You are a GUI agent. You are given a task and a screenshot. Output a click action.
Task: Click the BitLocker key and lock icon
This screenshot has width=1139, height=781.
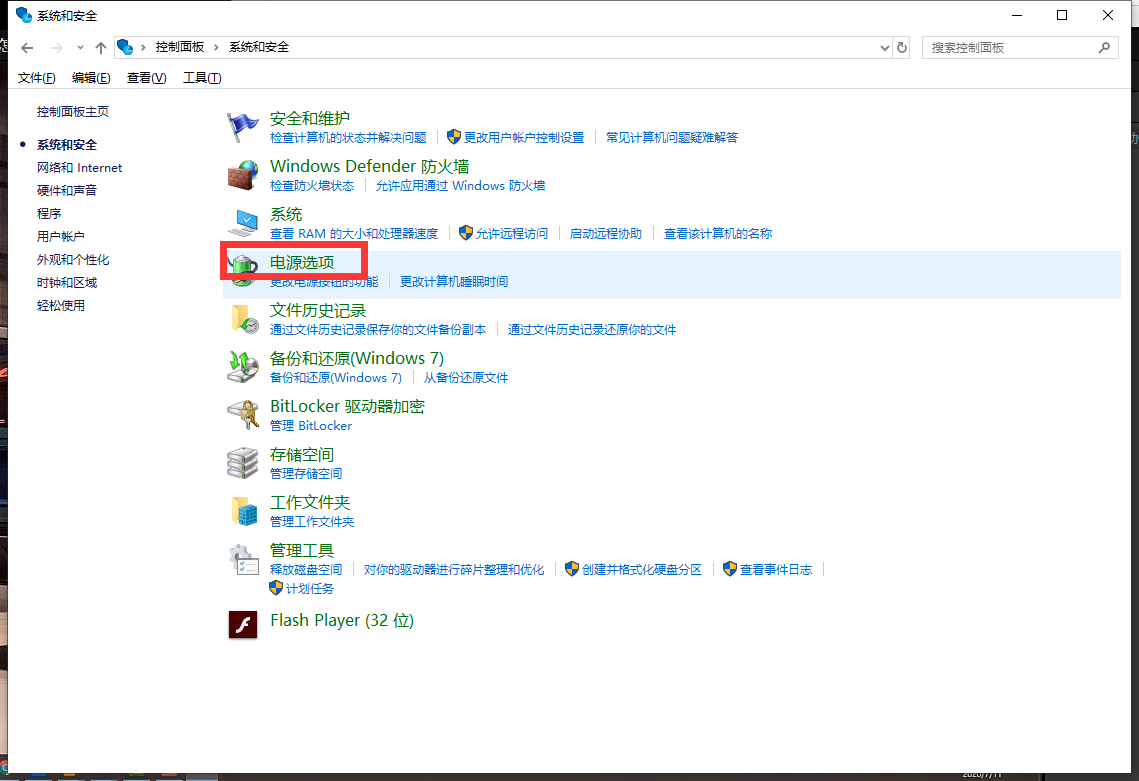(243, 415)
